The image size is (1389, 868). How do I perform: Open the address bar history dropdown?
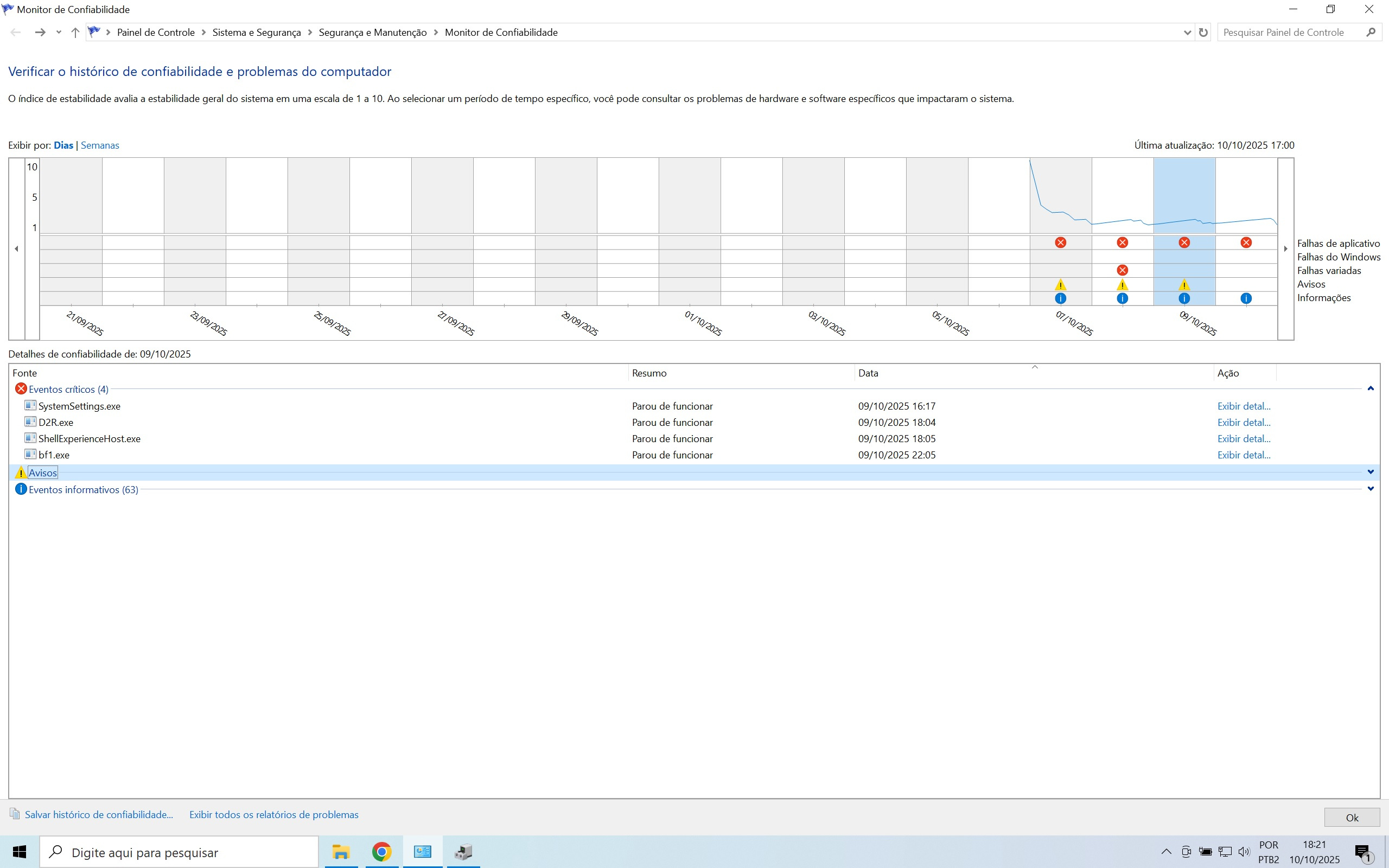click(x=1187, y=33)
